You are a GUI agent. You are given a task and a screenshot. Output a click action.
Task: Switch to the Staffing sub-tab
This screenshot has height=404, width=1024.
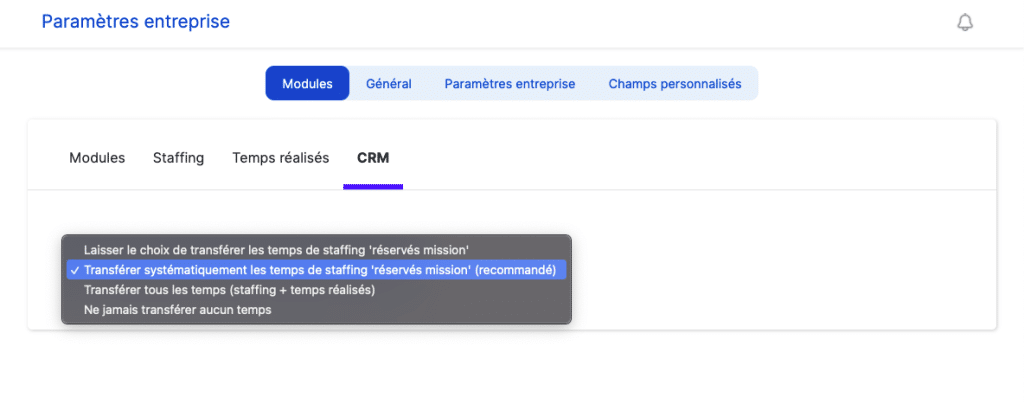pyautogui.click(x=178, y=158)
